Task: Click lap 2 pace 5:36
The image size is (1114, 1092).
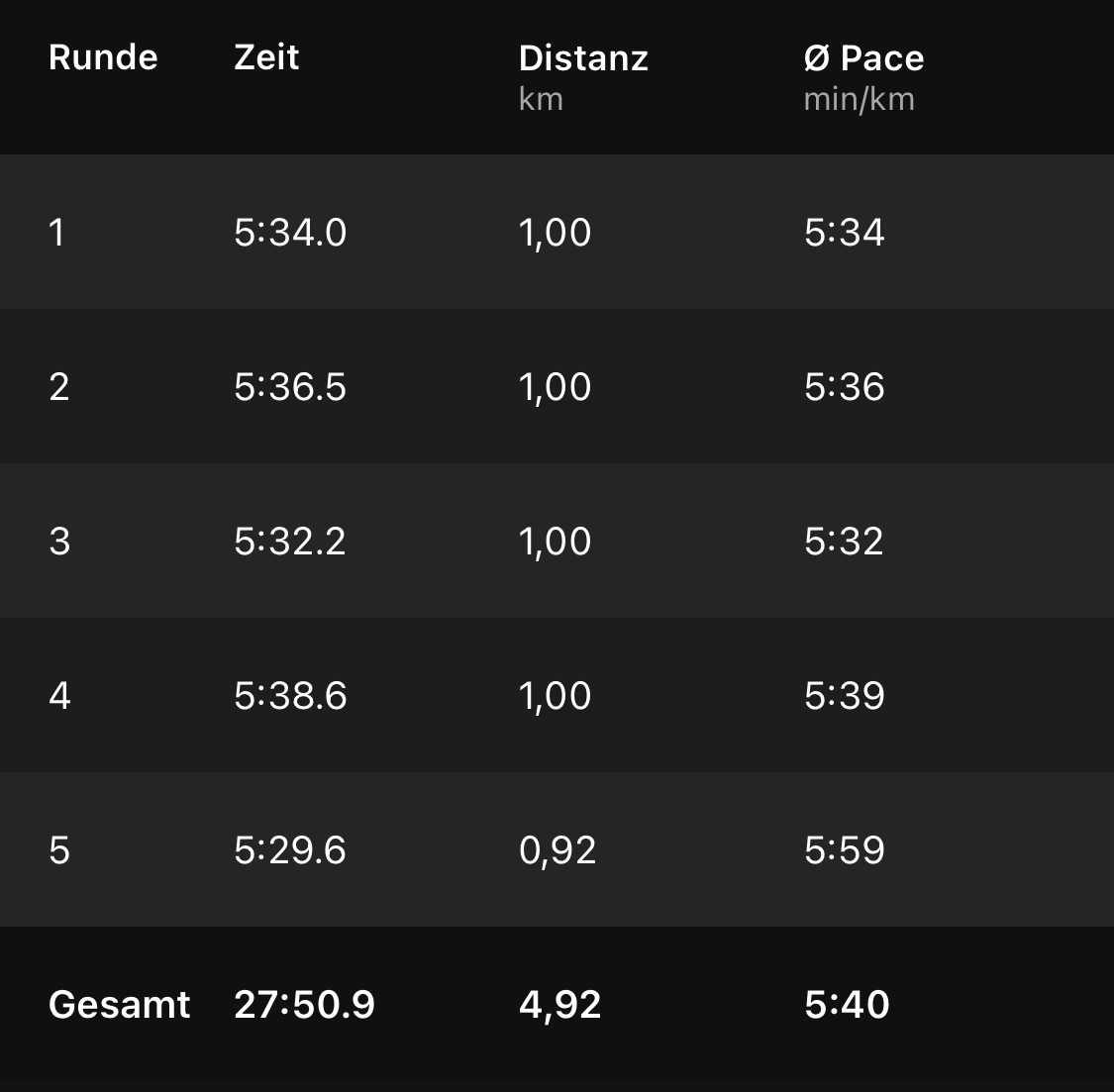Action: click(845, 387)
